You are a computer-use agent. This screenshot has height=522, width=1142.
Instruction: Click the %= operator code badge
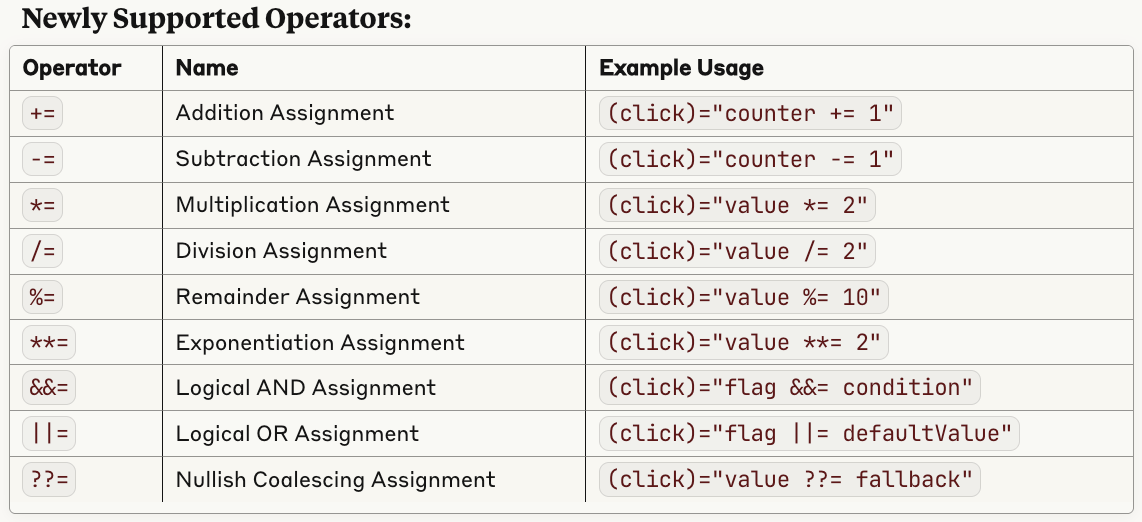43,297
